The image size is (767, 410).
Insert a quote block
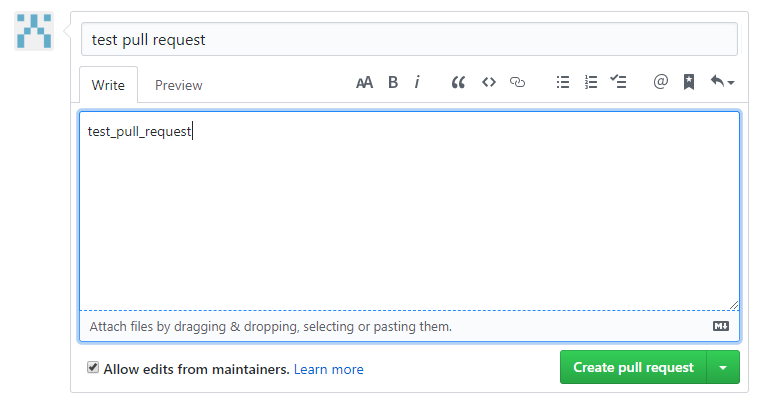coord(458,82)
